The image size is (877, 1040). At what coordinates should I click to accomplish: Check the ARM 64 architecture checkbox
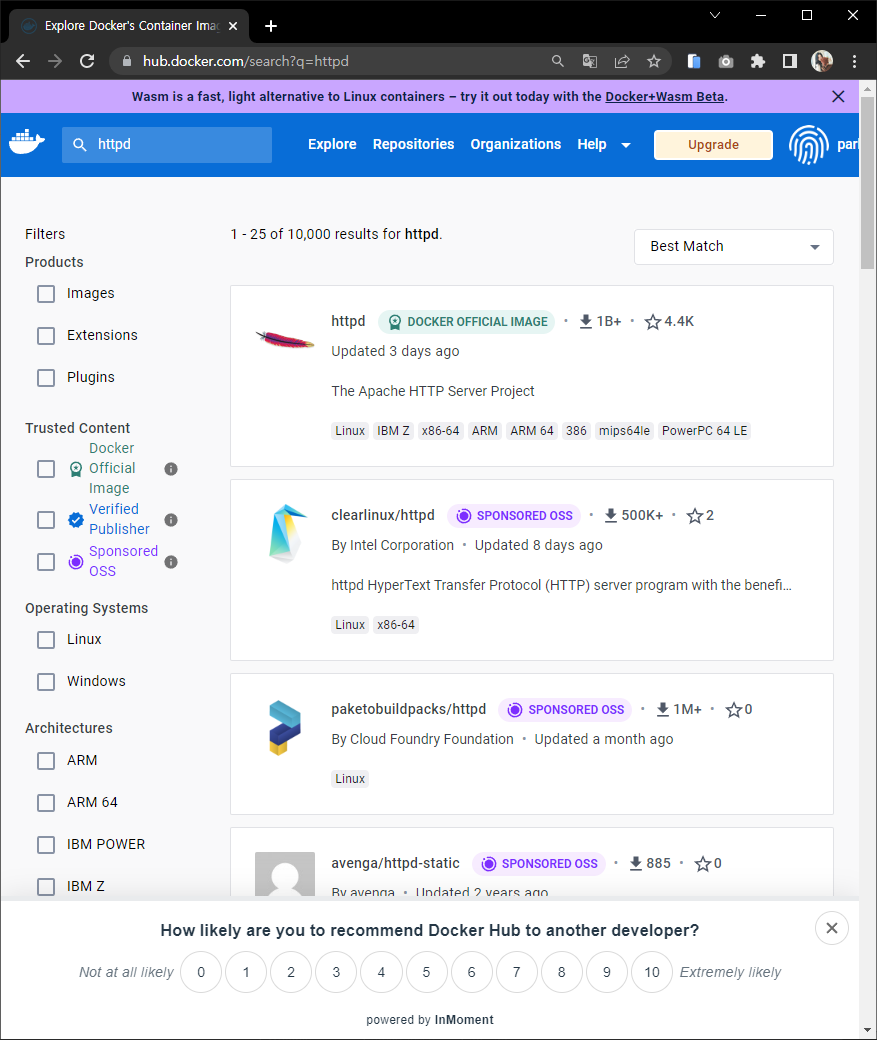(x=46, y=803)
